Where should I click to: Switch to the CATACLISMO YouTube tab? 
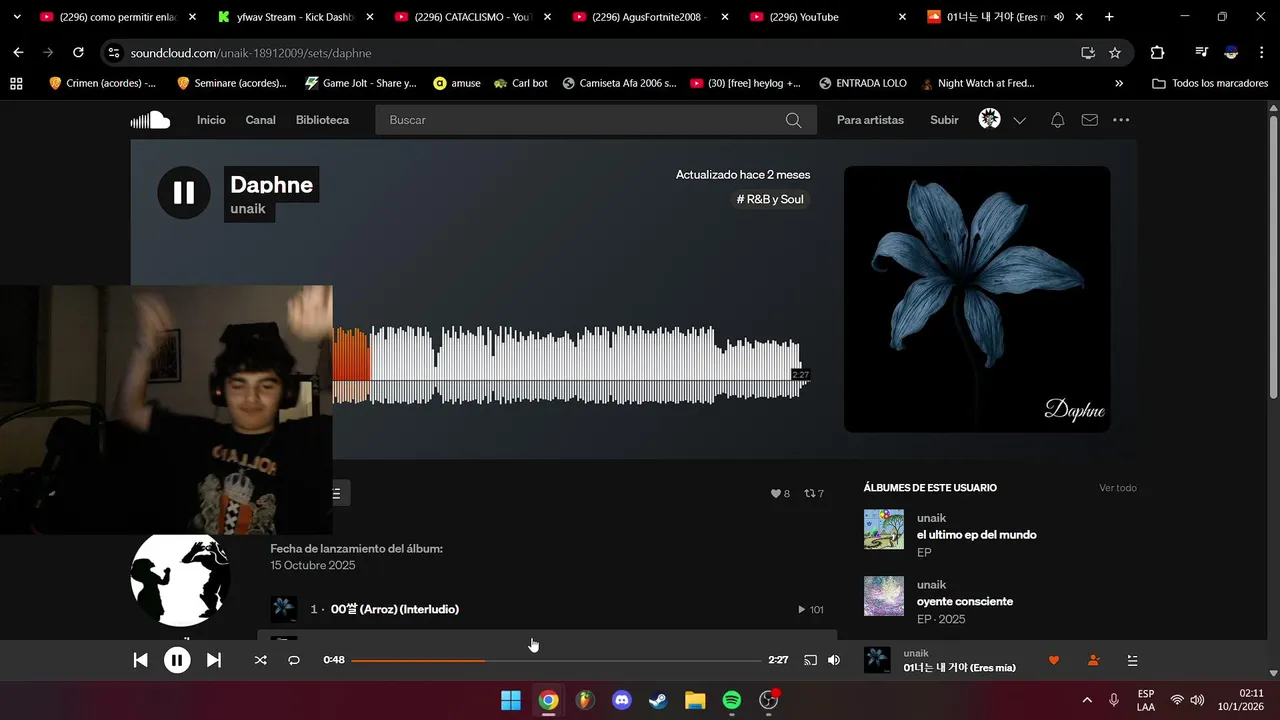tap(472, 17)
